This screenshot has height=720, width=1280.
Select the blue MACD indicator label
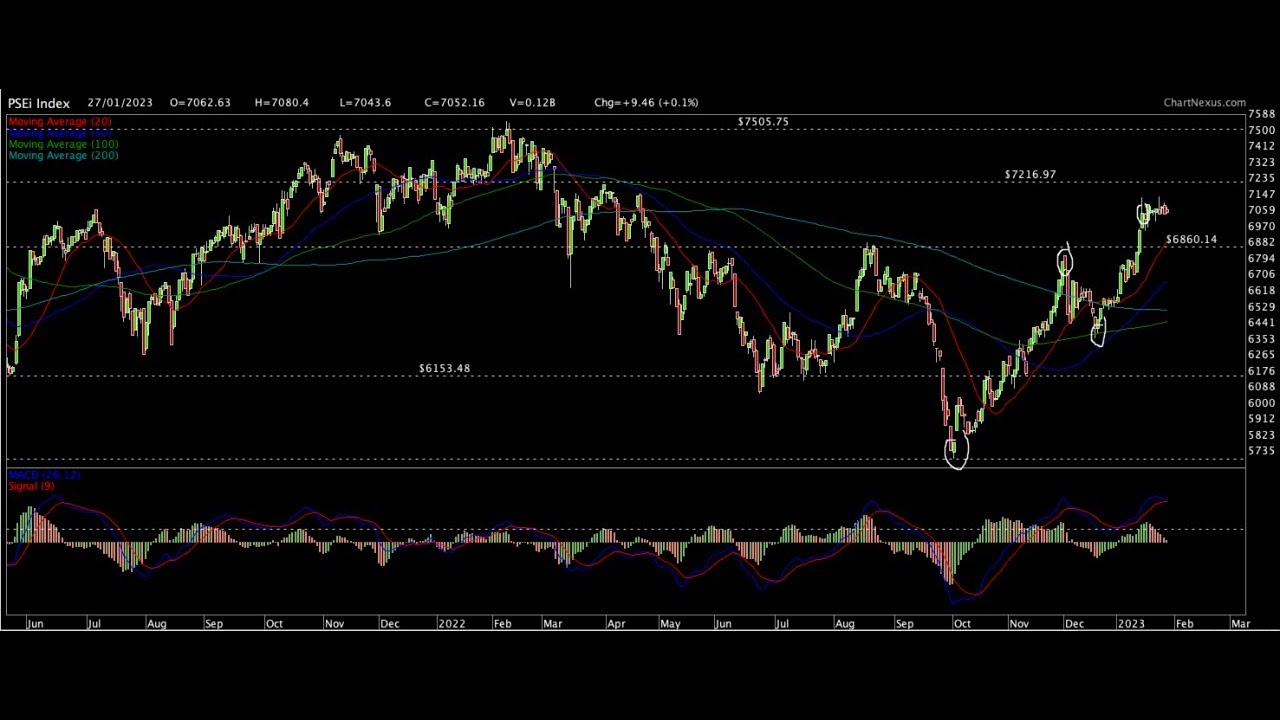click(x=44, y=475)
